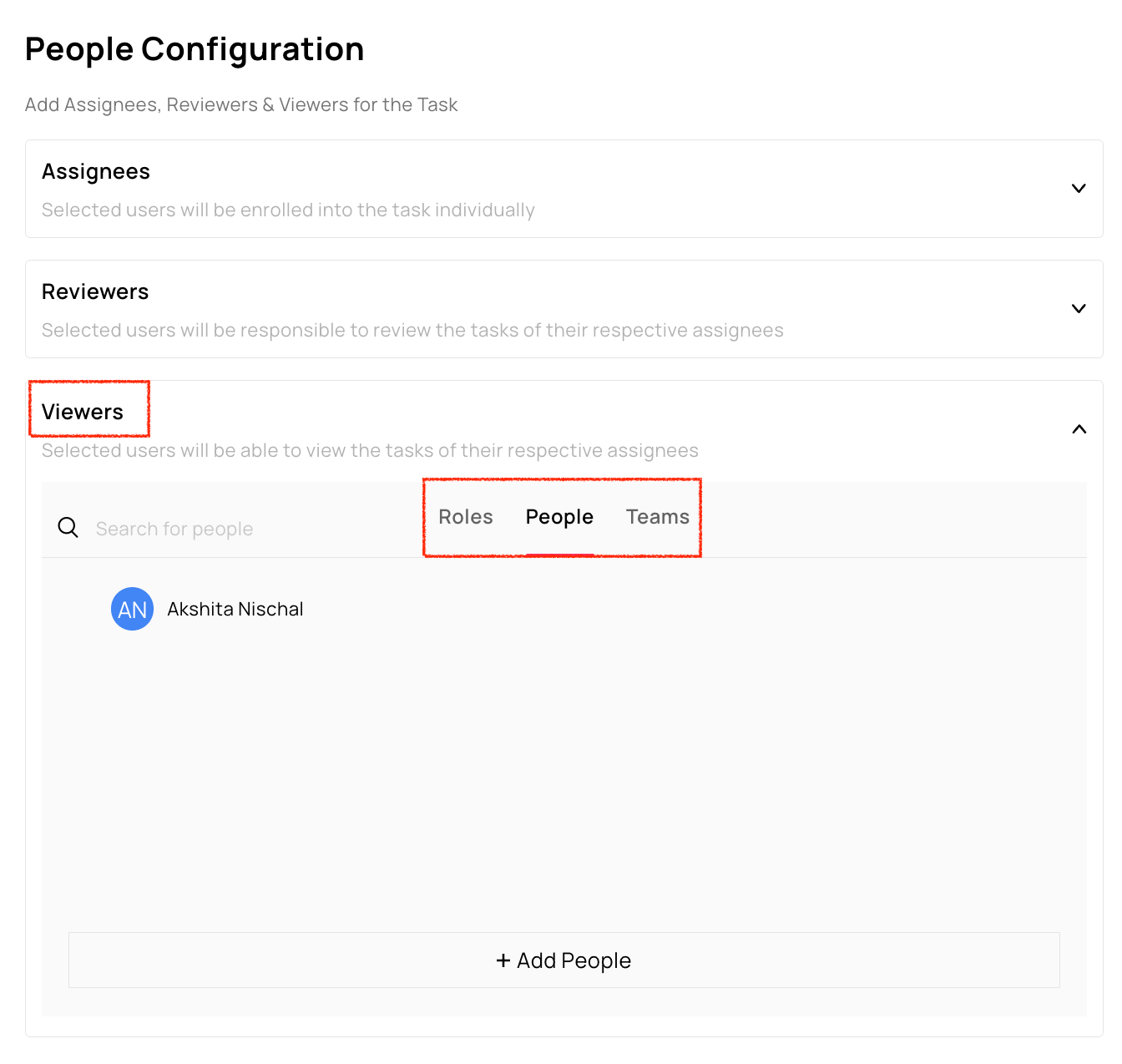This screenshot has width=1122, height=1064.
Task: Click the Viewers description text
Action: click(370, 451)
